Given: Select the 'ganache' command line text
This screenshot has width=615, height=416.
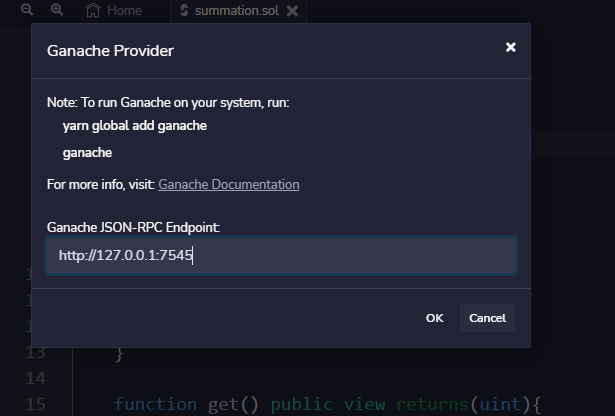Looking at the screenshot, I should (87, 153).
